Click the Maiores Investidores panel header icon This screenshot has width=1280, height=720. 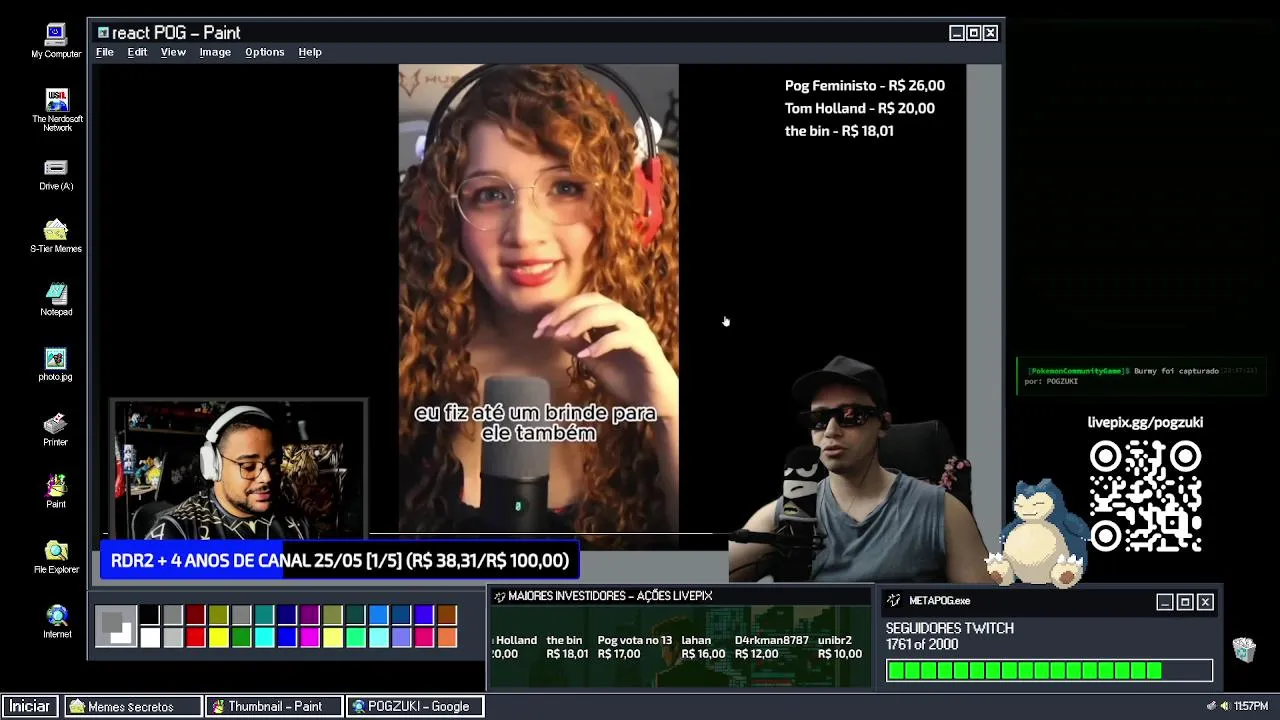coord(499,596)
